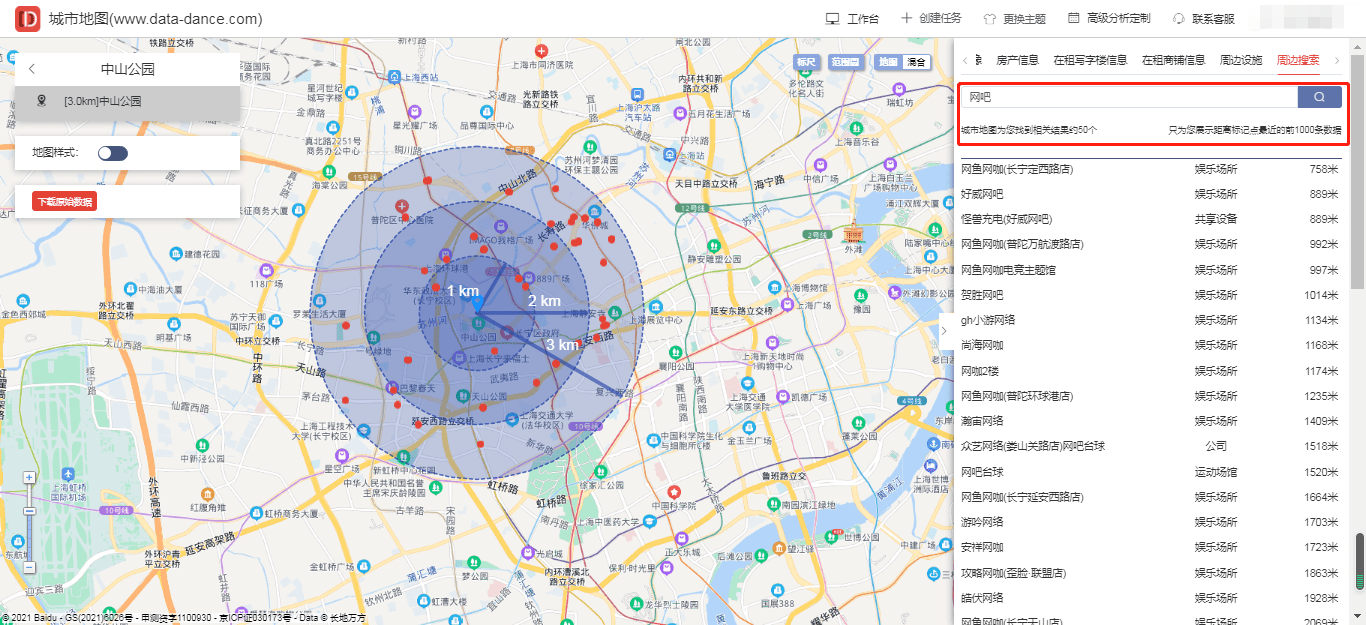
Task: Open the 在租写字楼信息 tab
Action: [x=1090, y=61]
